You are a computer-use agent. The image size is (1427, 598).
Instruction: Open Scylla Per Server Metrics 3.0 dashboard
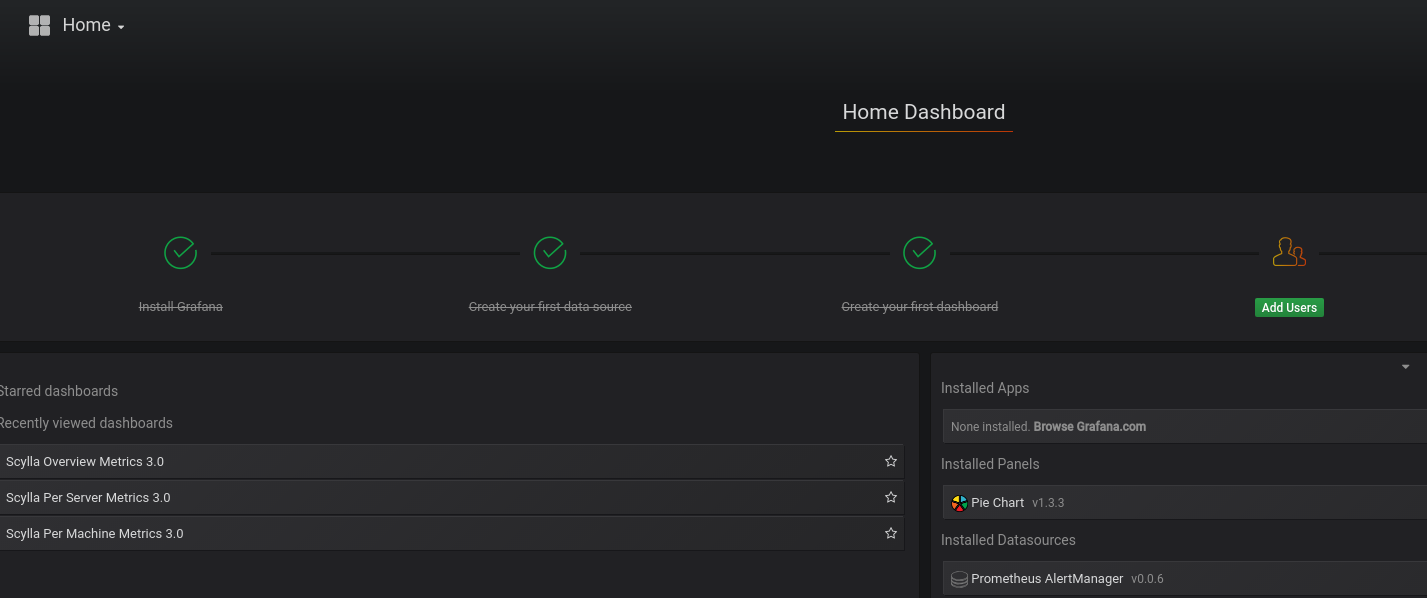pos(88,497)
